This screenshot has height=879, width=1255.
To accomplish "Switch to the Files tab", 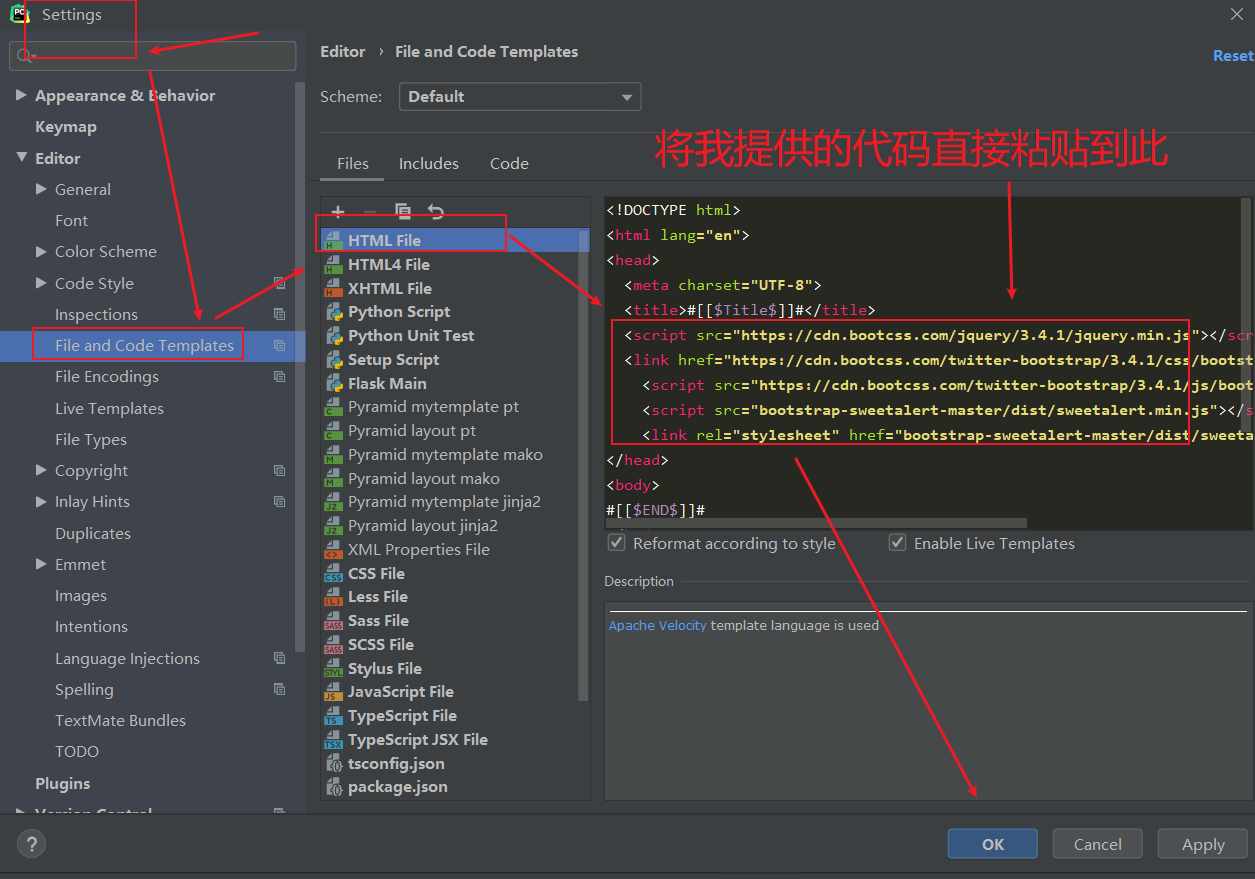I will click(352, 164).
